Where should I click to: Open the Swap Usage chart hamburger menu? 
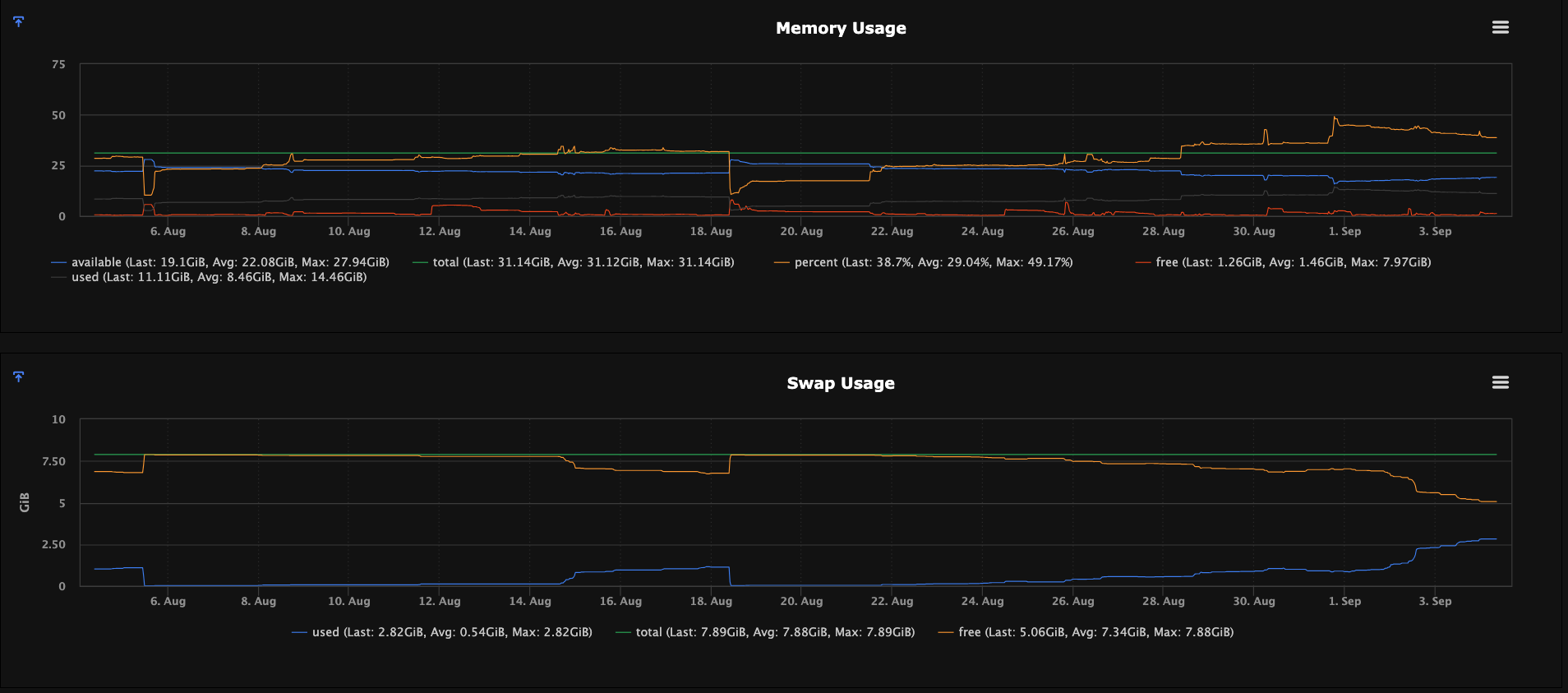[x=1500, y=382]
